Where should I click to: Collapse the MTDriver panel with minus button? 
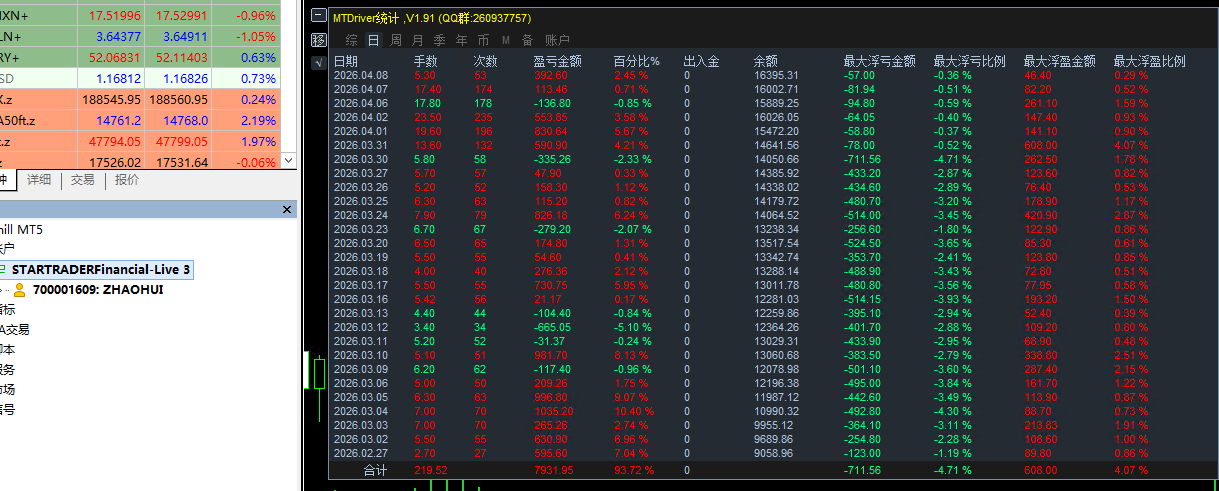[319, 17]
